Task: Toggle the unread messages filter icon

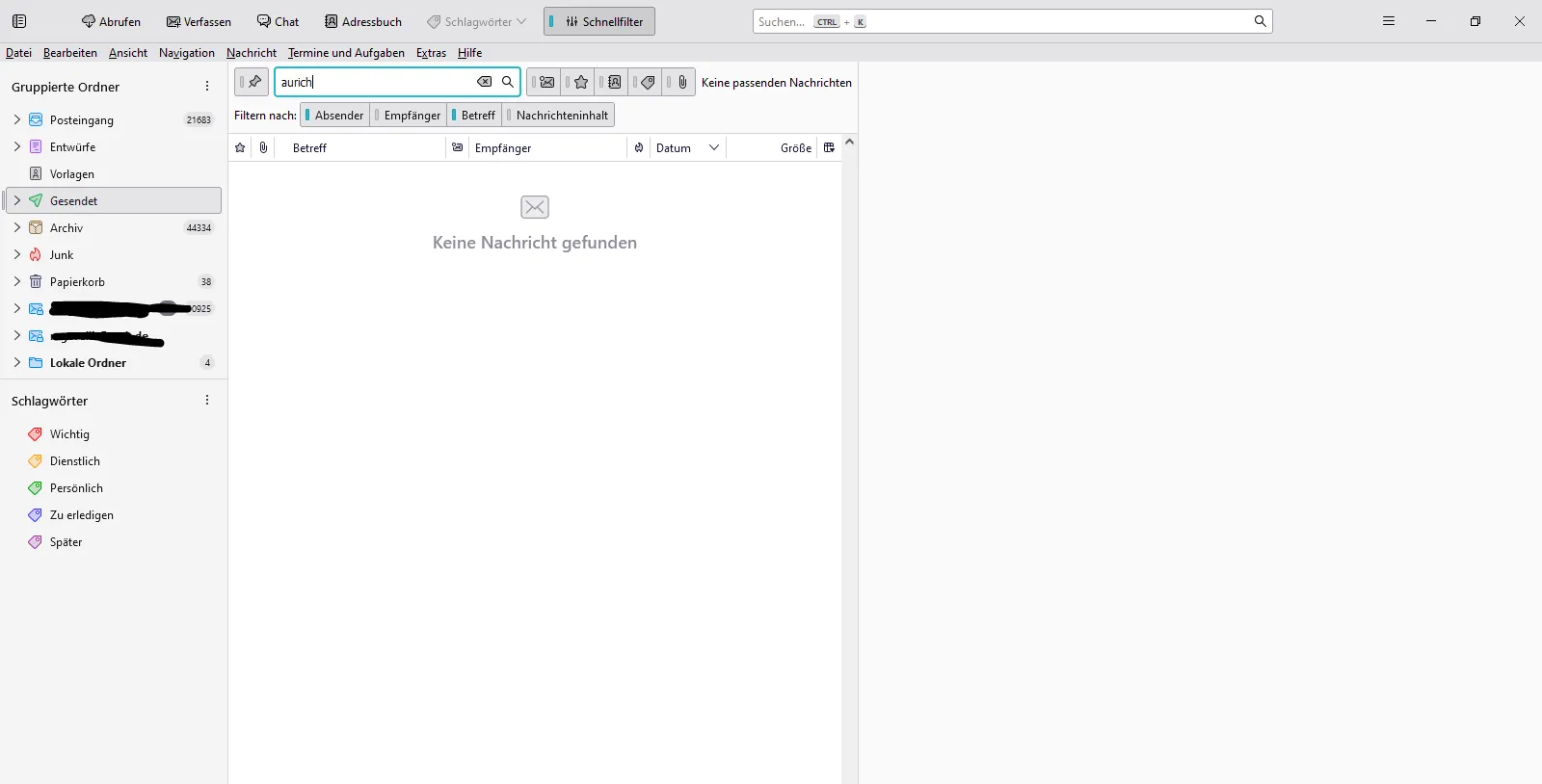Action: [545, 82]
